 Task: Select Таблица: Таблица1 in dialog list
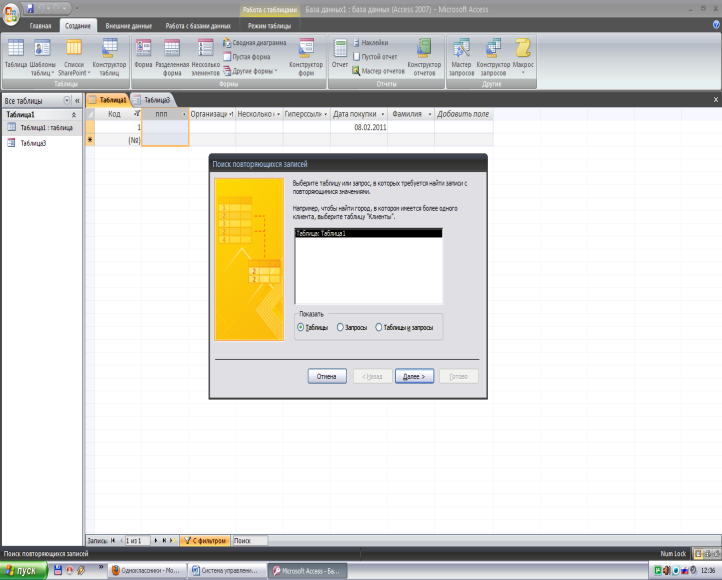368,233
